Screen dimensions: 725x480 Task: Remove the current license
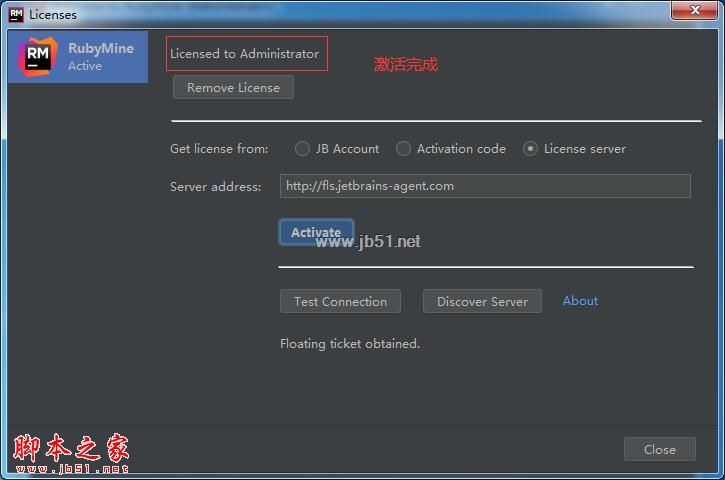click(233, 87)
